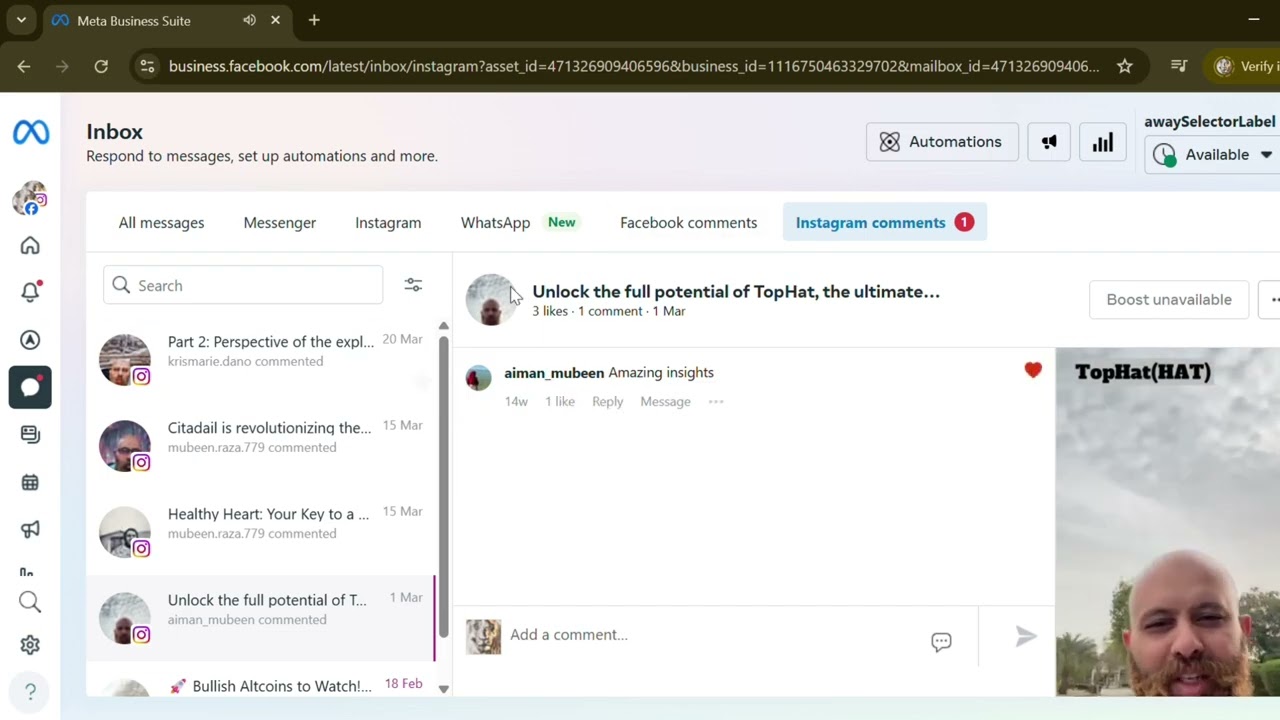Screen dimensions: 1280x720
Task: Click the conversation list scrollbar up arrow
Action: (443, 326)
